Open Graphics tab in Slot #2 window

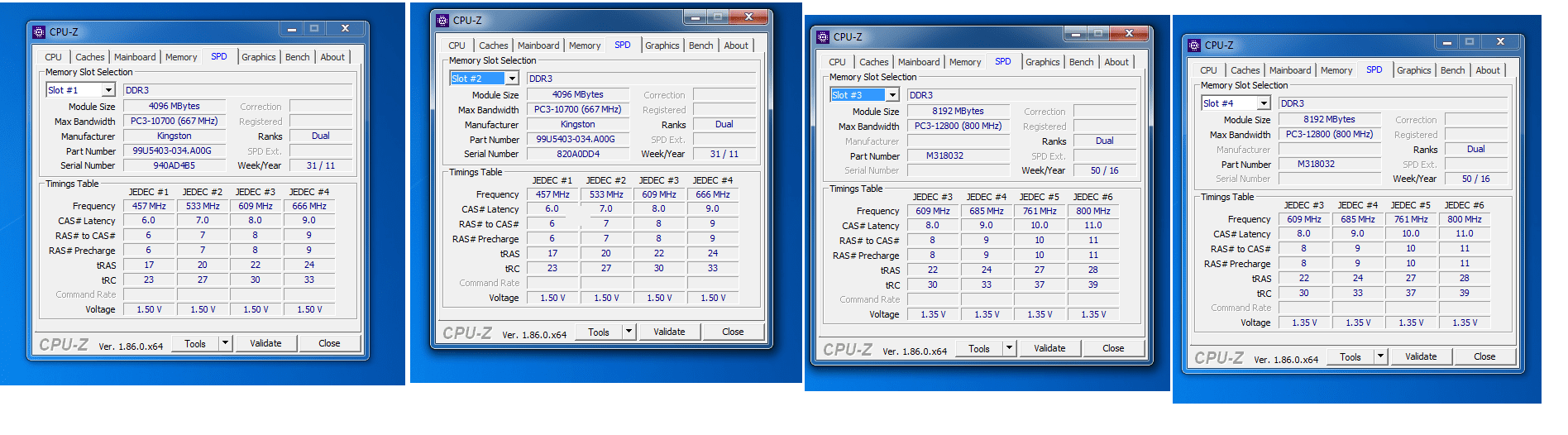pos(662,45)
